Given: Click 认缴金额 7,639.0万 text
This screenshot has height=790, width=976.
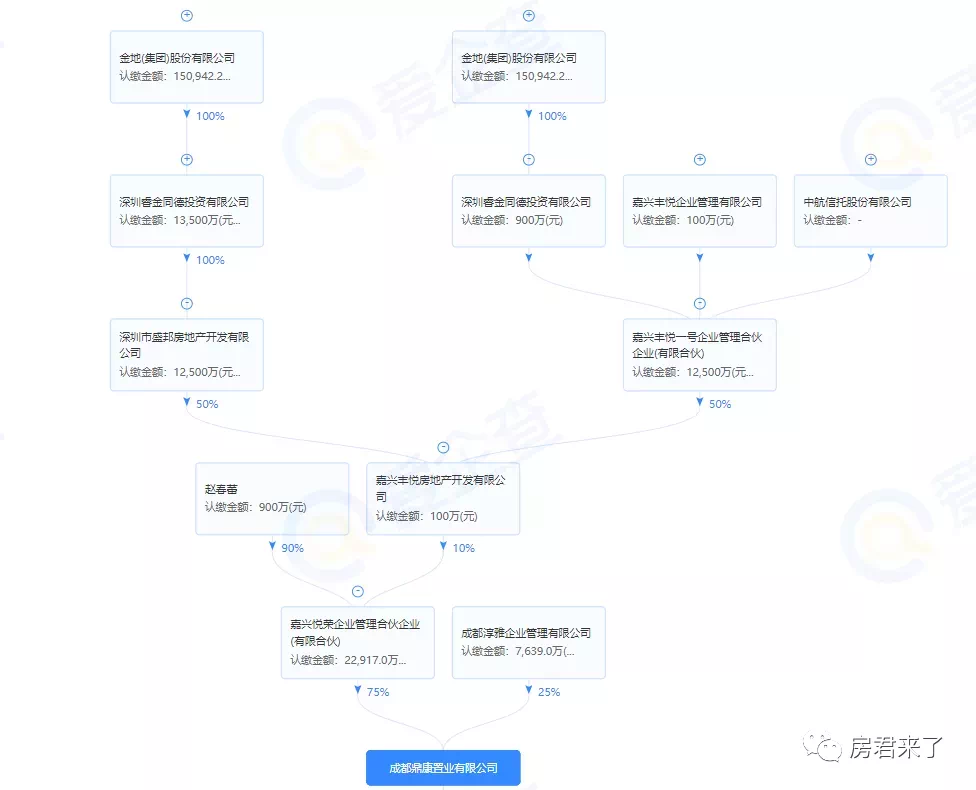Looking at the screenshot, I should pos(518,651).
